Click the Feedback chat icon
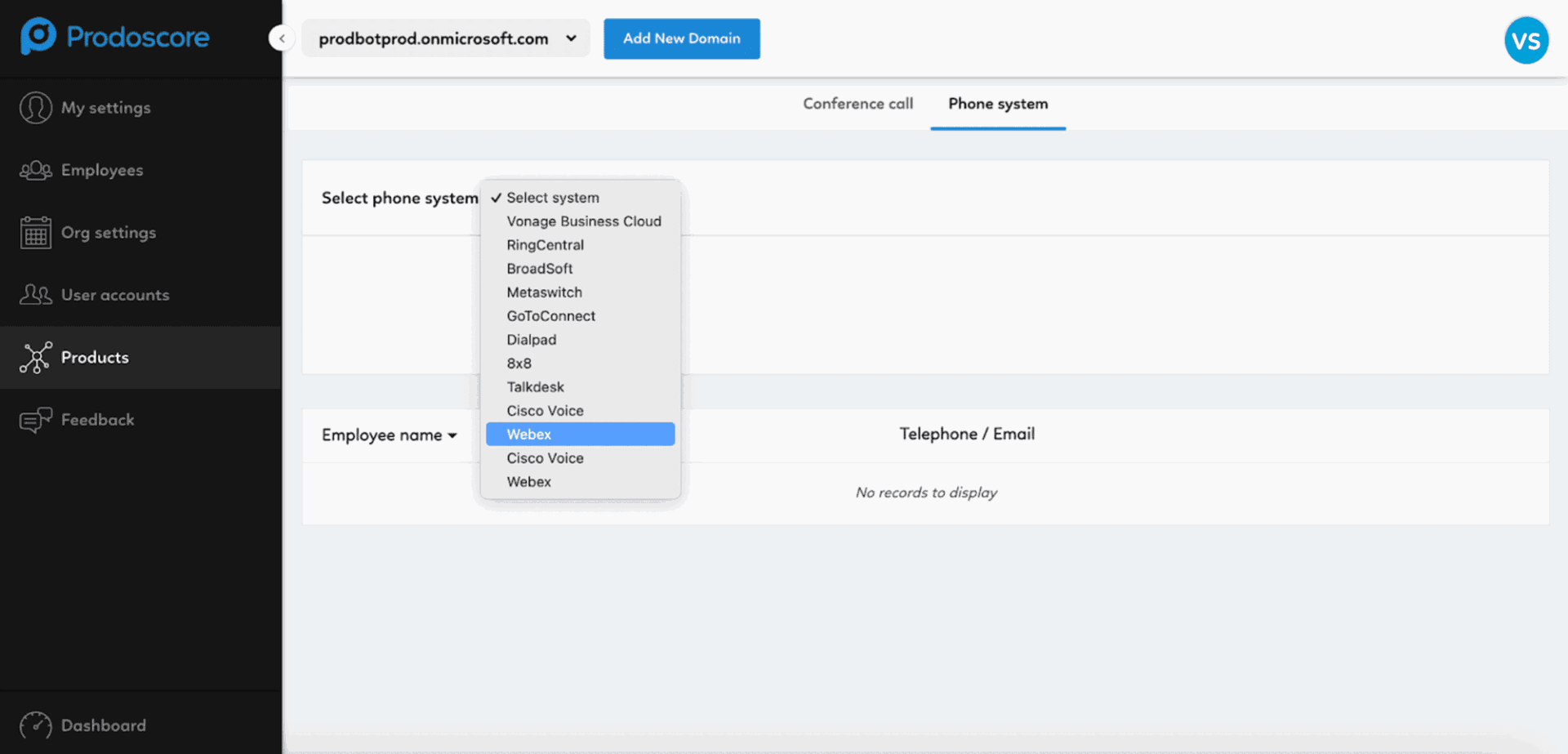Viewport: 1568px width, 754px height. point(36,420)
